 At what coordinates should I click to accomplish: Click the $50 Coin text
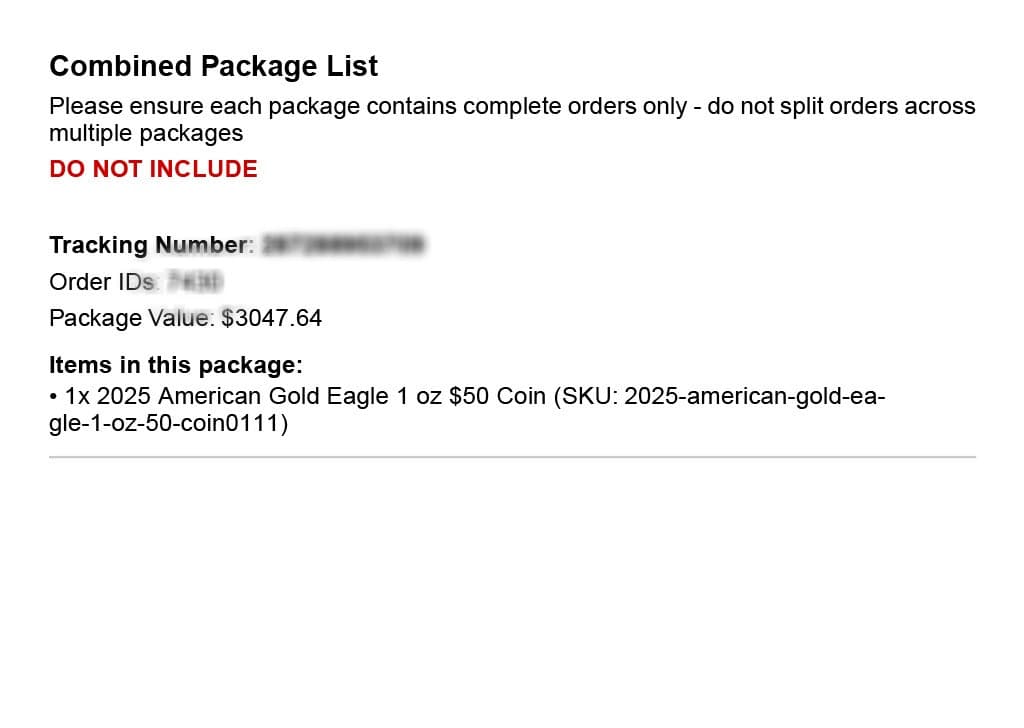tap(497, 396)
